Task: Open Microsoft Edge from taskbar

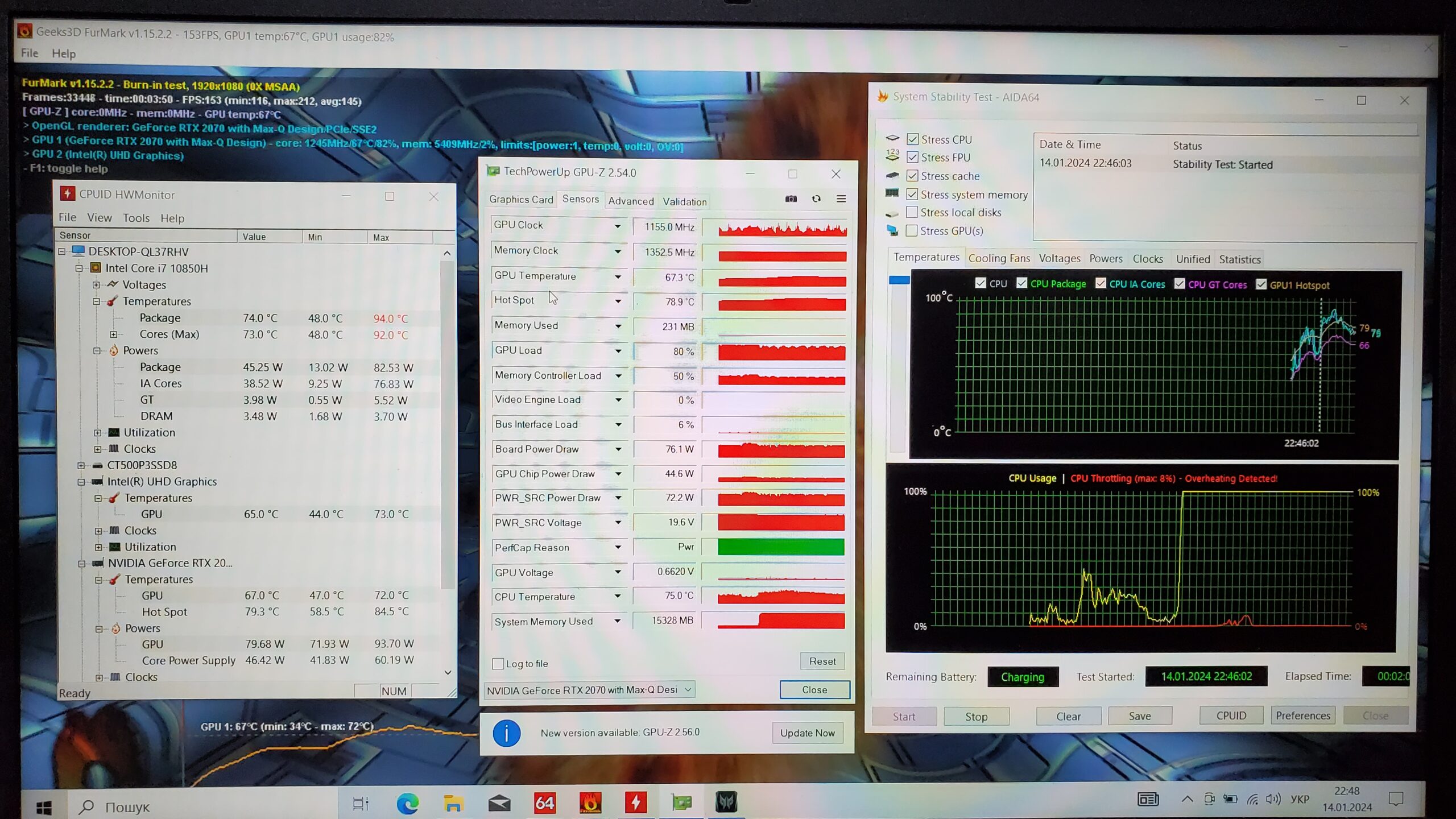Action: [407, 803]
